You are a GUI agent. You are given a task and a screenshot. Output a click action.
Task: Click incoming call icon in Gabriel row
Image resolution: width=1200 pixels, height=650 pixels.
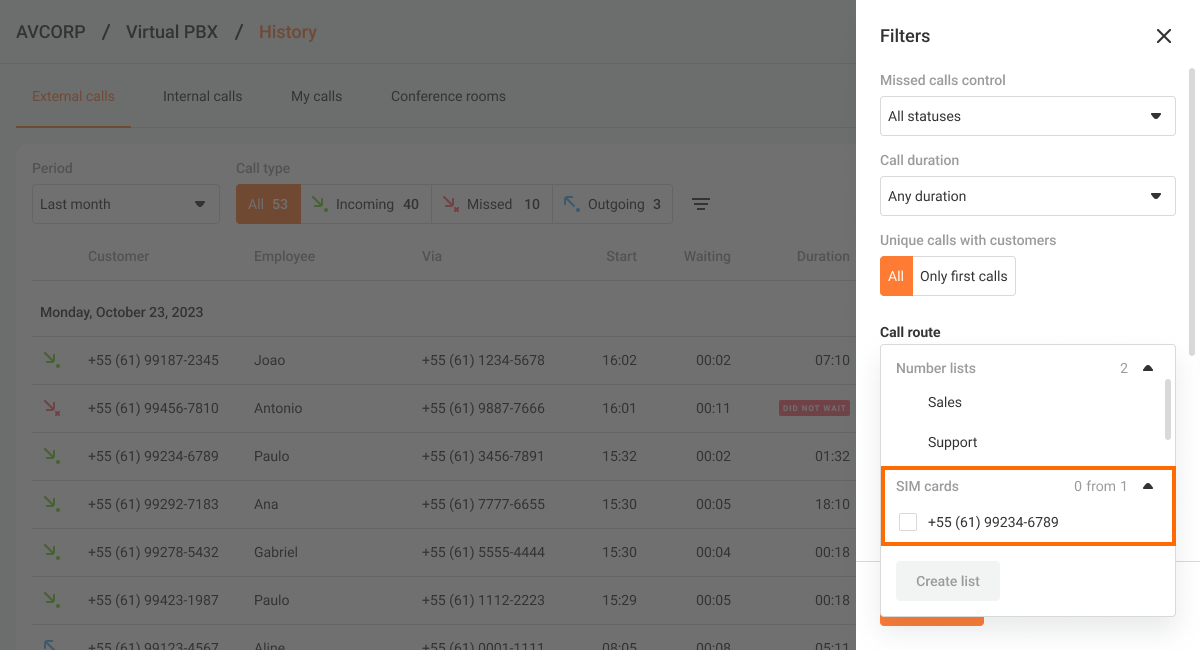tap(50, 552)
